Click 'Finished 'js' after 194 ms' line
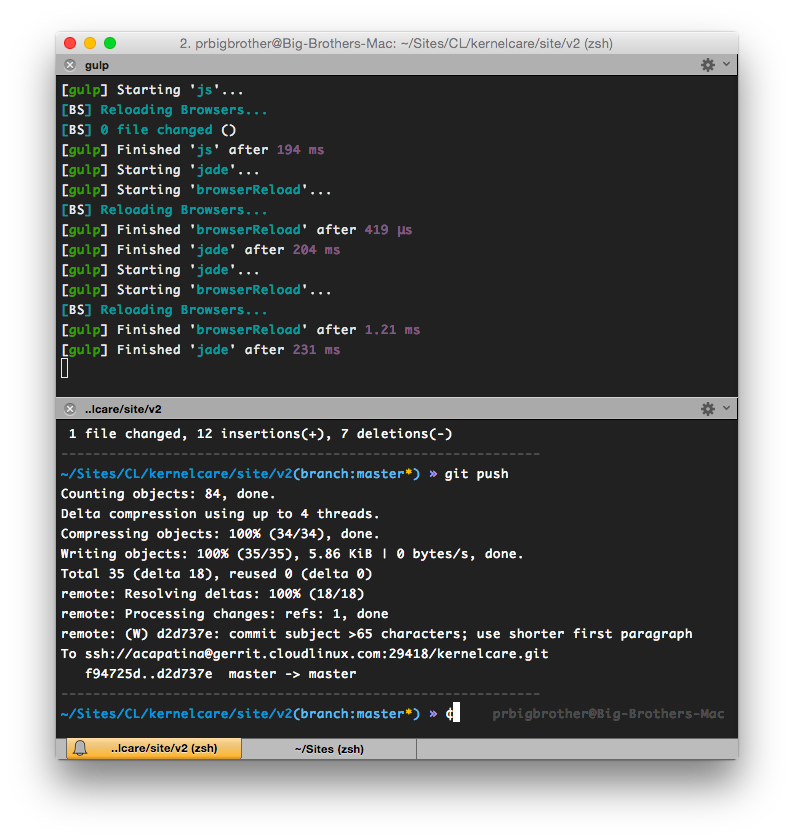 click(x=193, y=150)
